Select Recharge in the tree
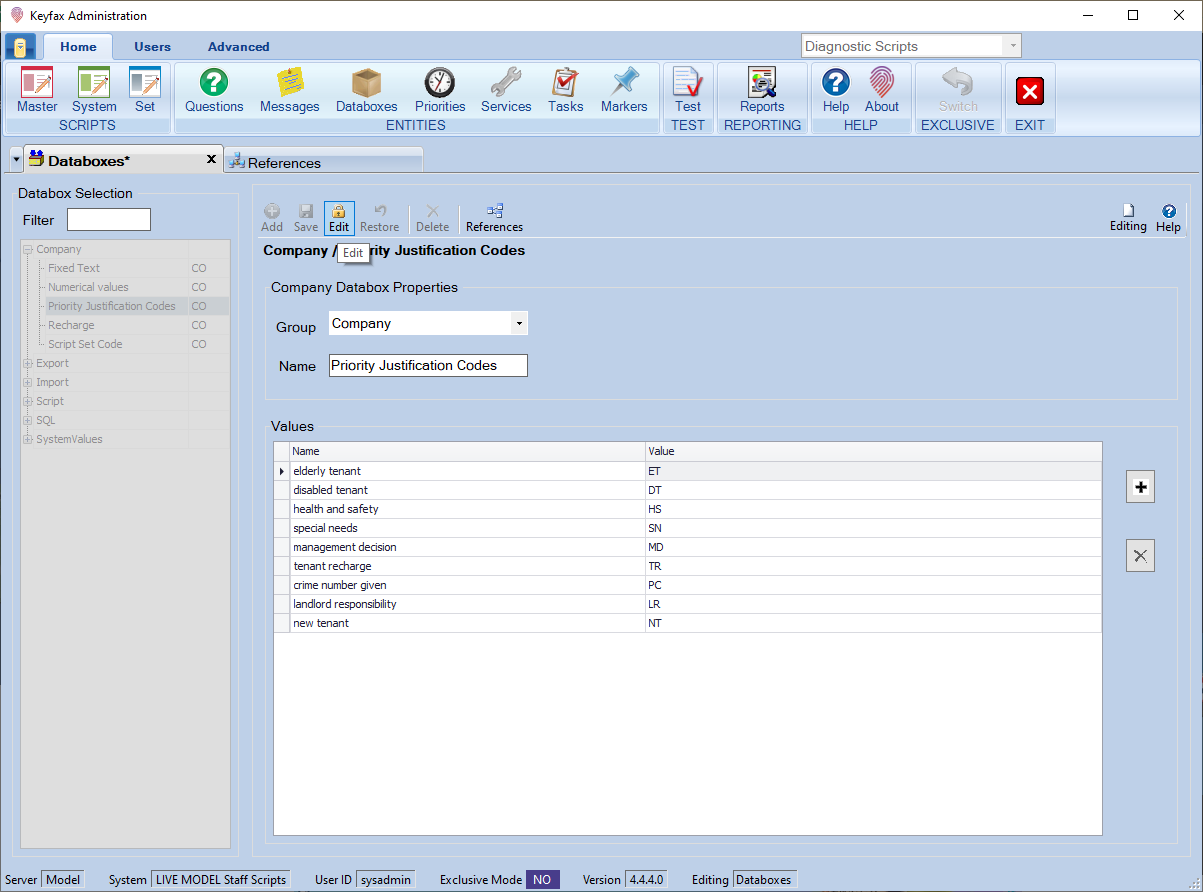 point(71,325)
